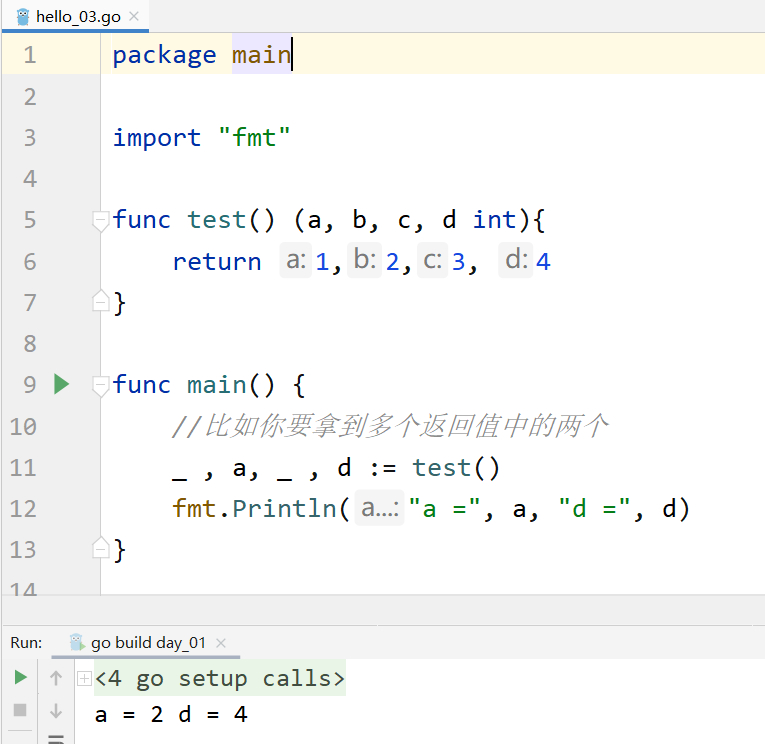The height and width of the screenshot is (744, 765).
Task: Close the hello_03.go editor tab
Action: 135,17
